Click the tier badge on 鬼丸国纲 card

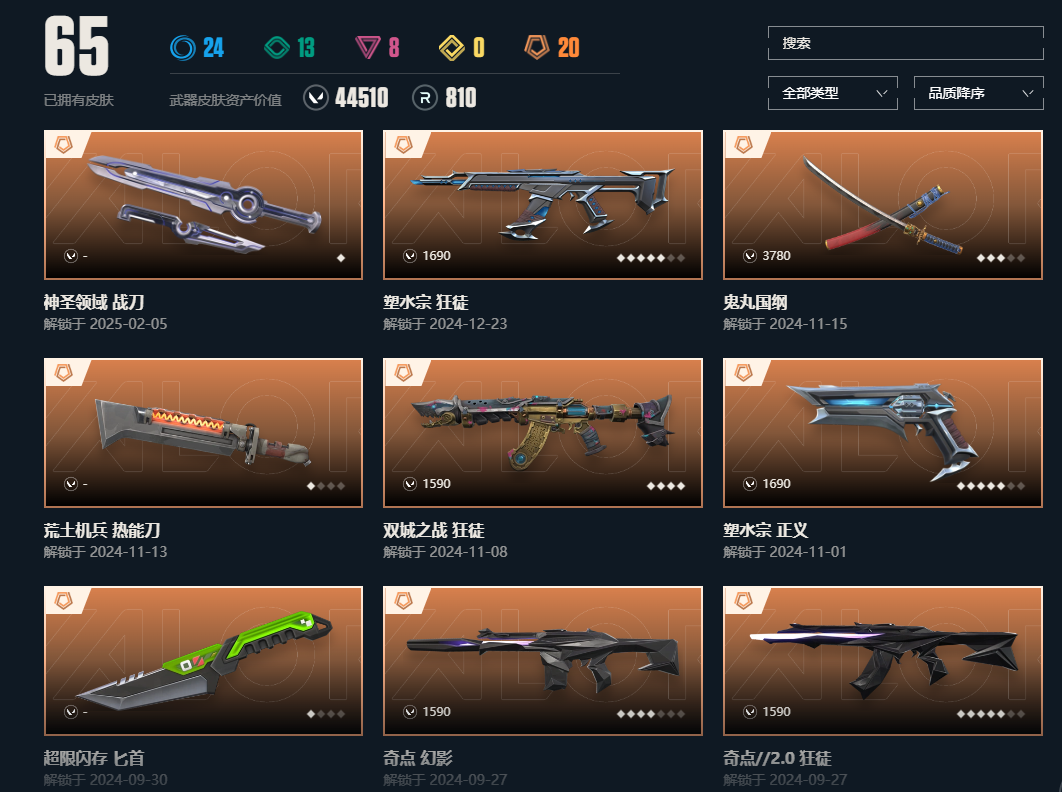coord(744,145)
